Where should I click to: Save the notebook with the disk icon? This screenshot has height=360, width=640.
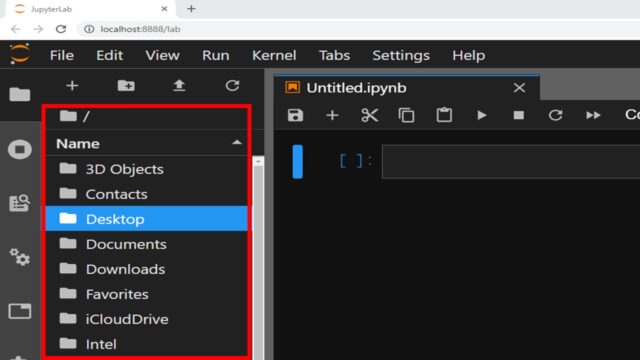point(295,116)
